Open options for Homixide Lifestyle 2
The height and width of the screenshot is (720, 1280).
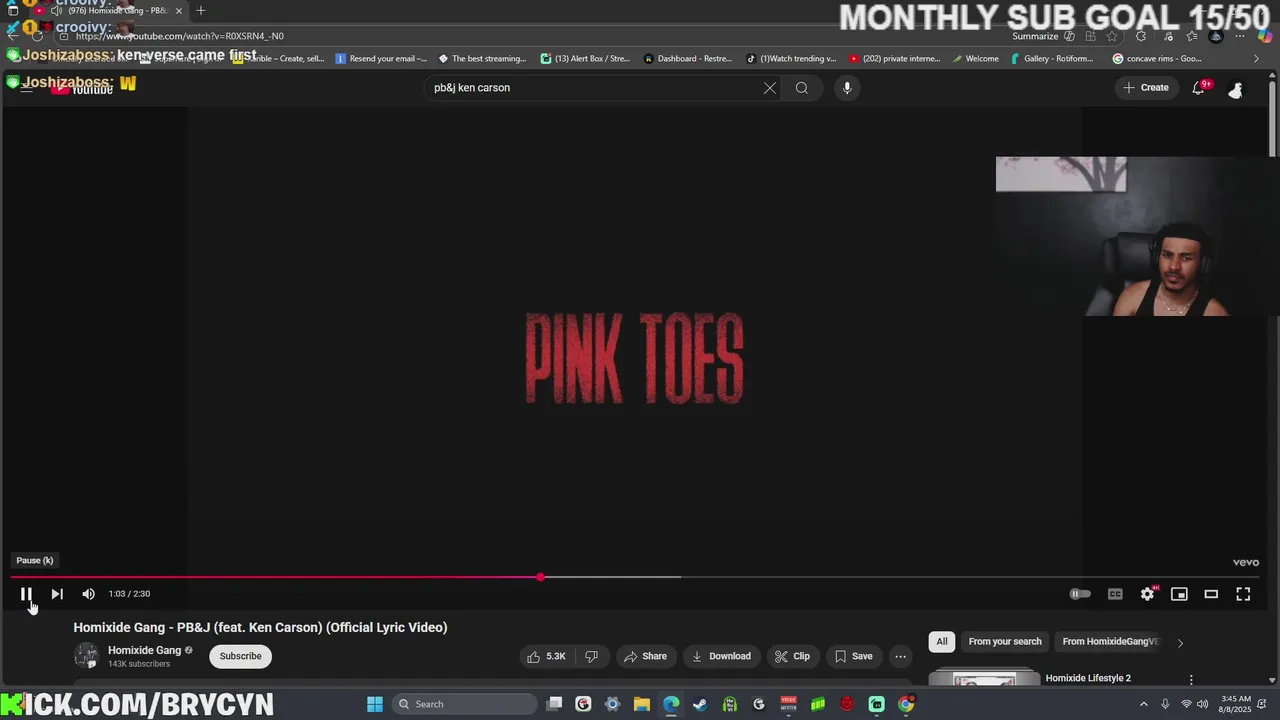(1190, 679)
